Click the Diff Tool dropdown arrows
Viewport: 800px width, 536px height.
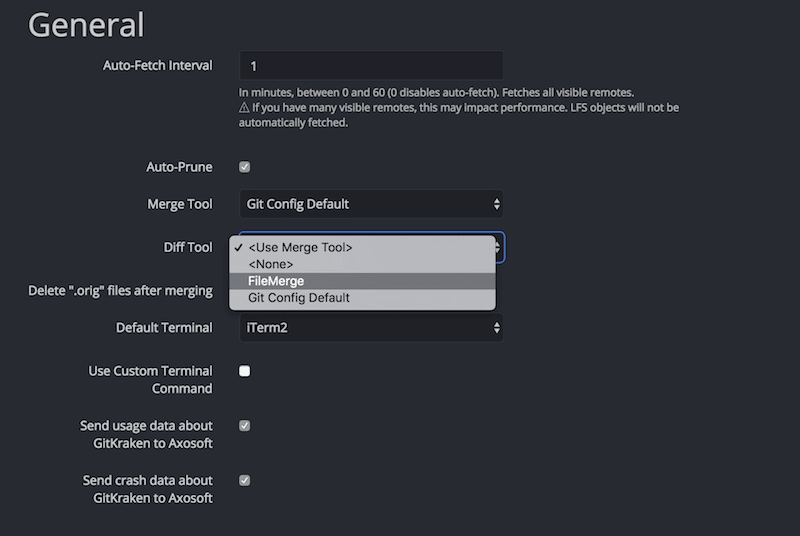(497, 247)
